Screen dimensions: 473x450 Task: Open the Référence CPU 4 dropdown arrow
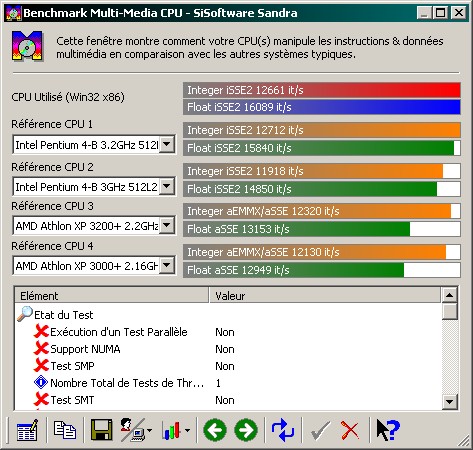tap(167, 266)
